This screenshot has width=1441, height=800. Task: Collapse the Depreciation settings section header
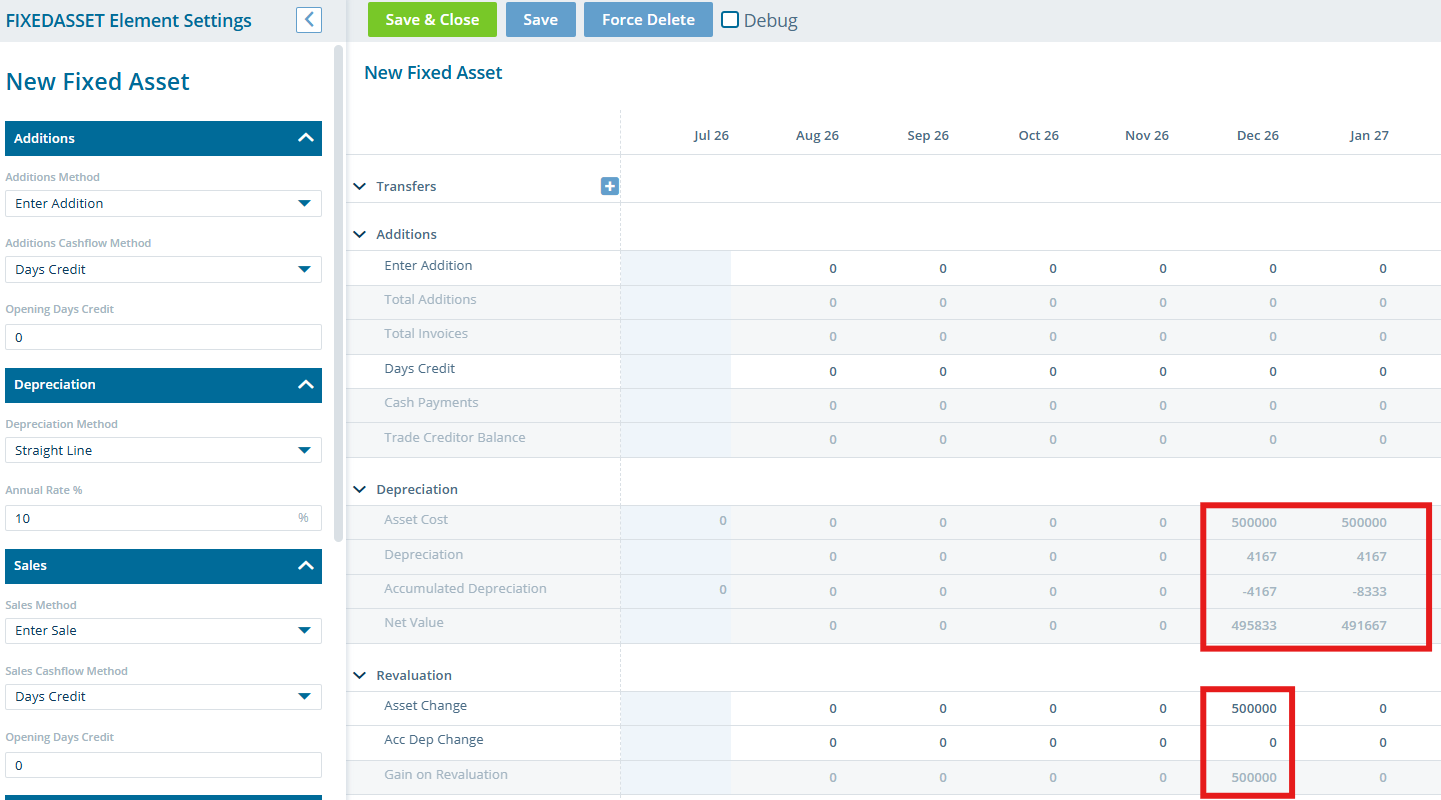[163, 385]
